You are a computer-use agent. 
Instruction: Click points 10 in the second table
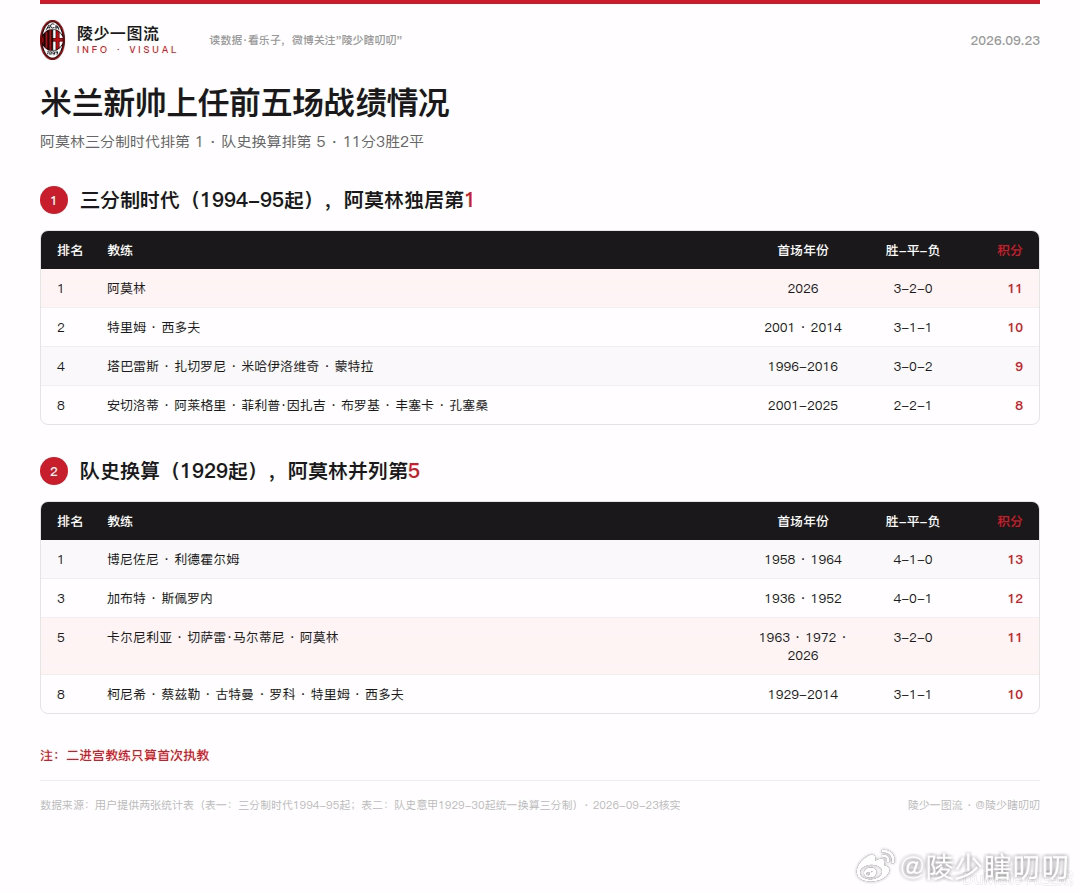tap(1015, 695)
